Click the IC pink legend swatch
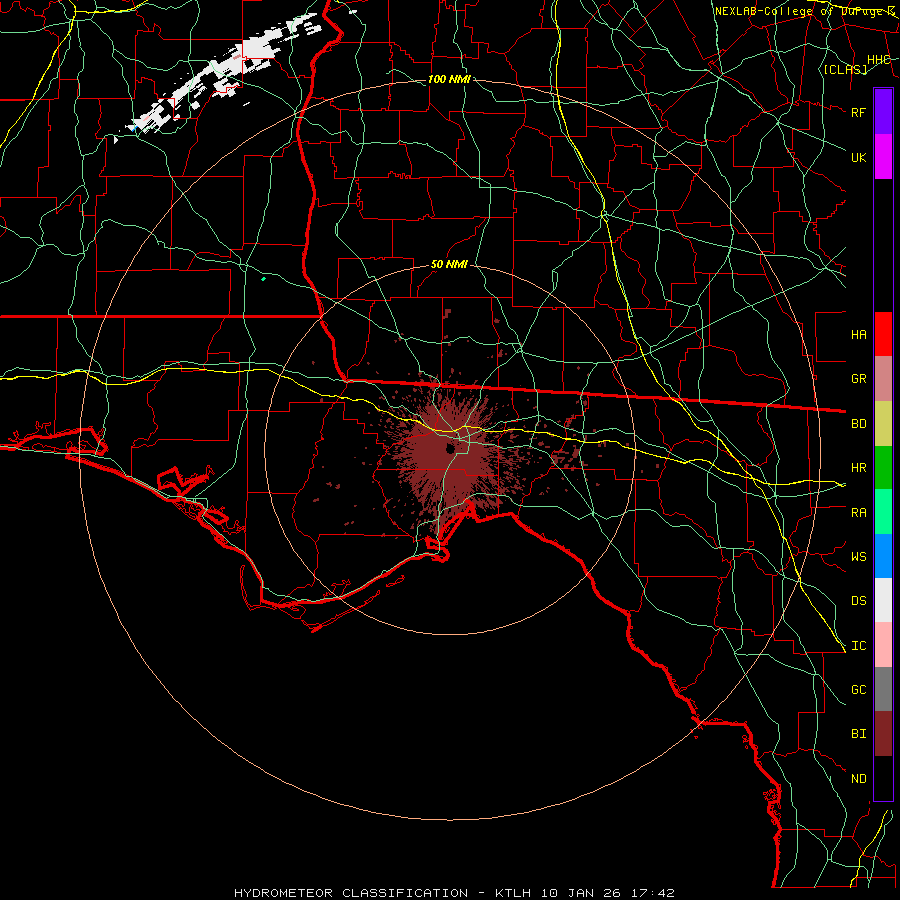Viewport: 900px width, 900px height. click(883, 645)
